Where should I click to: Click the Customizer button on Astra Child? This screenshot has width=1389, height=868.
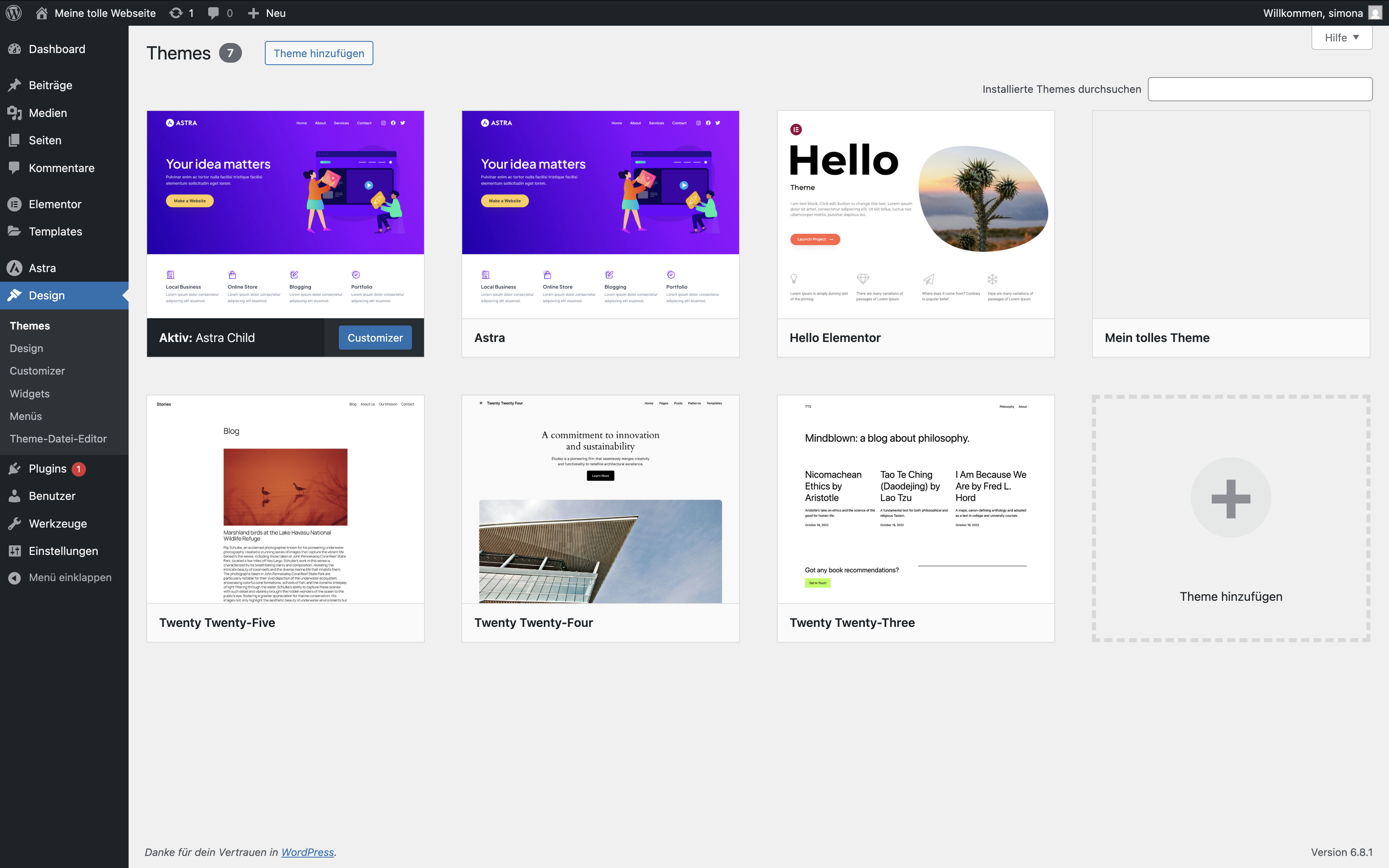click(375, 338)
